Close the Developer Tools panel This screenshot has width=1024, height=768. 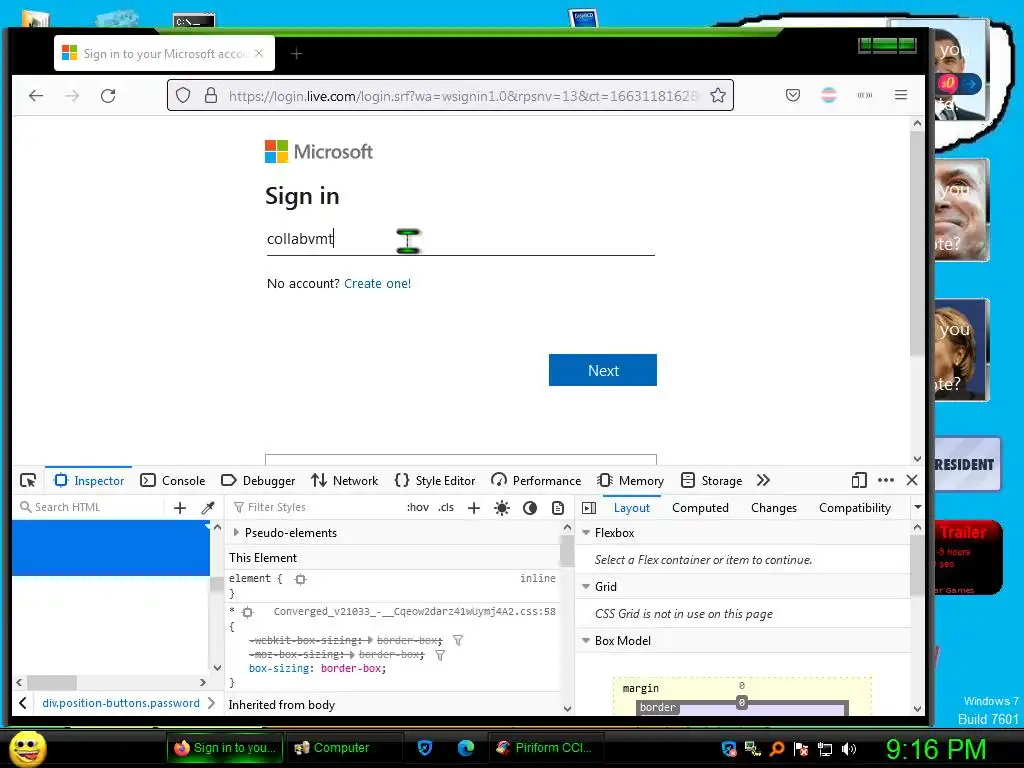tap(912, 480)
